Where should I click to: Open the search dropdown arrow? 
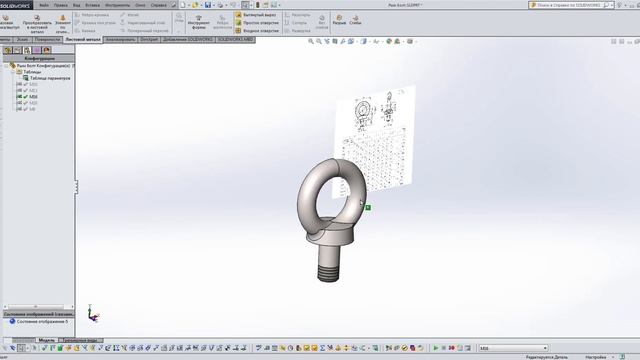coord(611,5)
